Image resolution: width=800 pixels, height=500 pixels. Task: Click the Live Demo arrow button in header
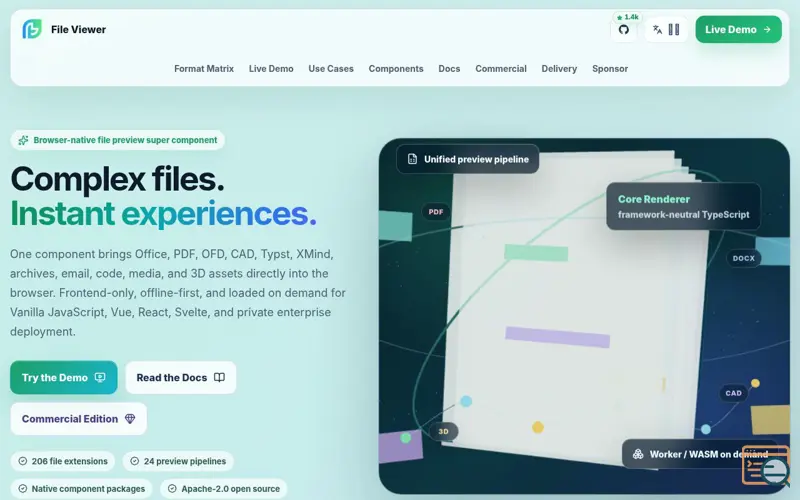(x=738, y=30)
